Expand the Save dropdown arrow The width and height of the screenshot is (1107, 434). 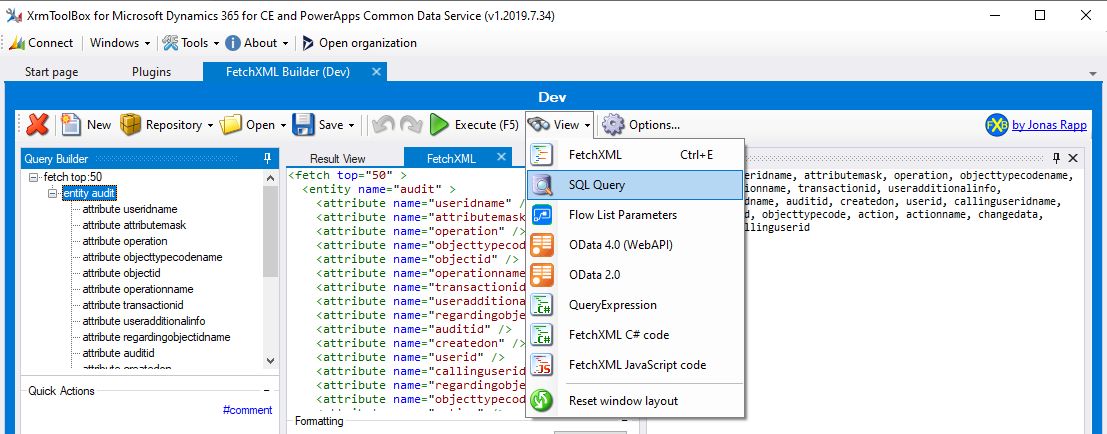352,126
